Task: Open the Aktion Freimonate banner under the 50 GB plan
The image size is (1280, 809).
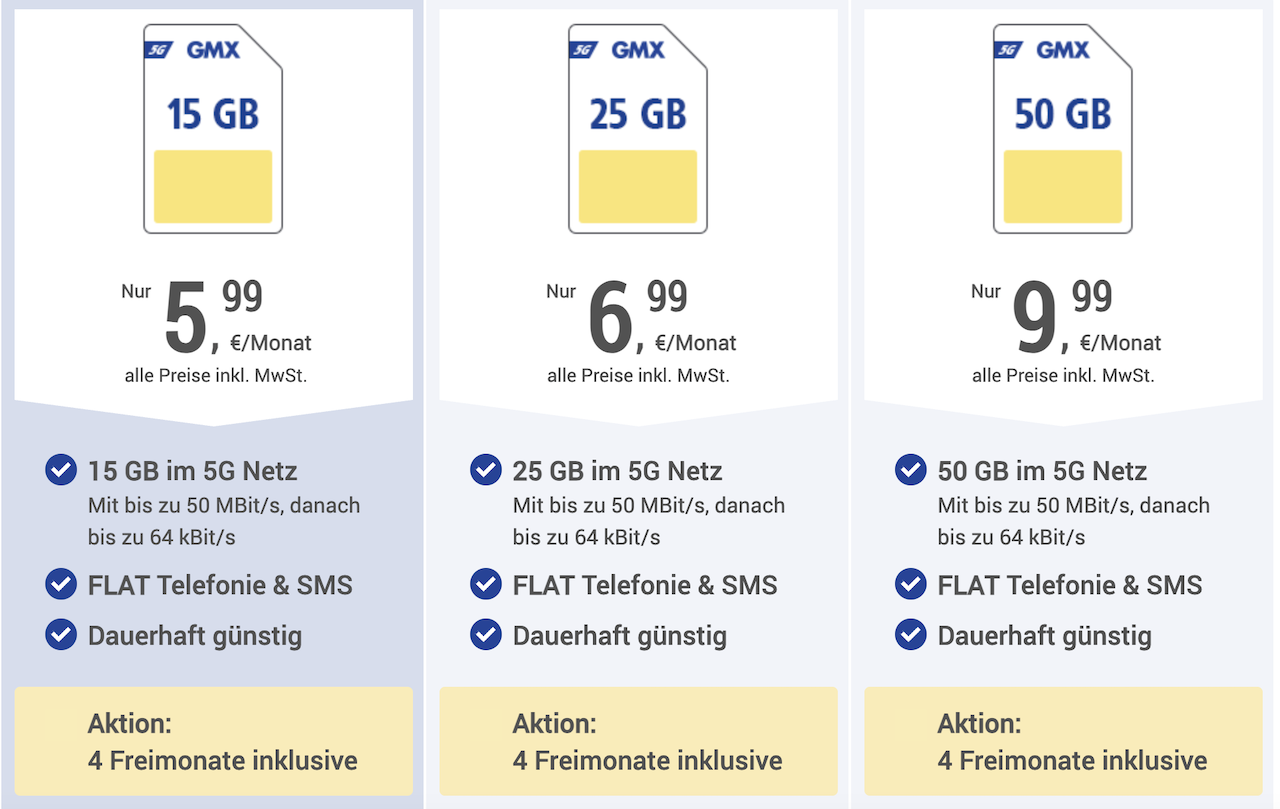Action: point(1063,741)
